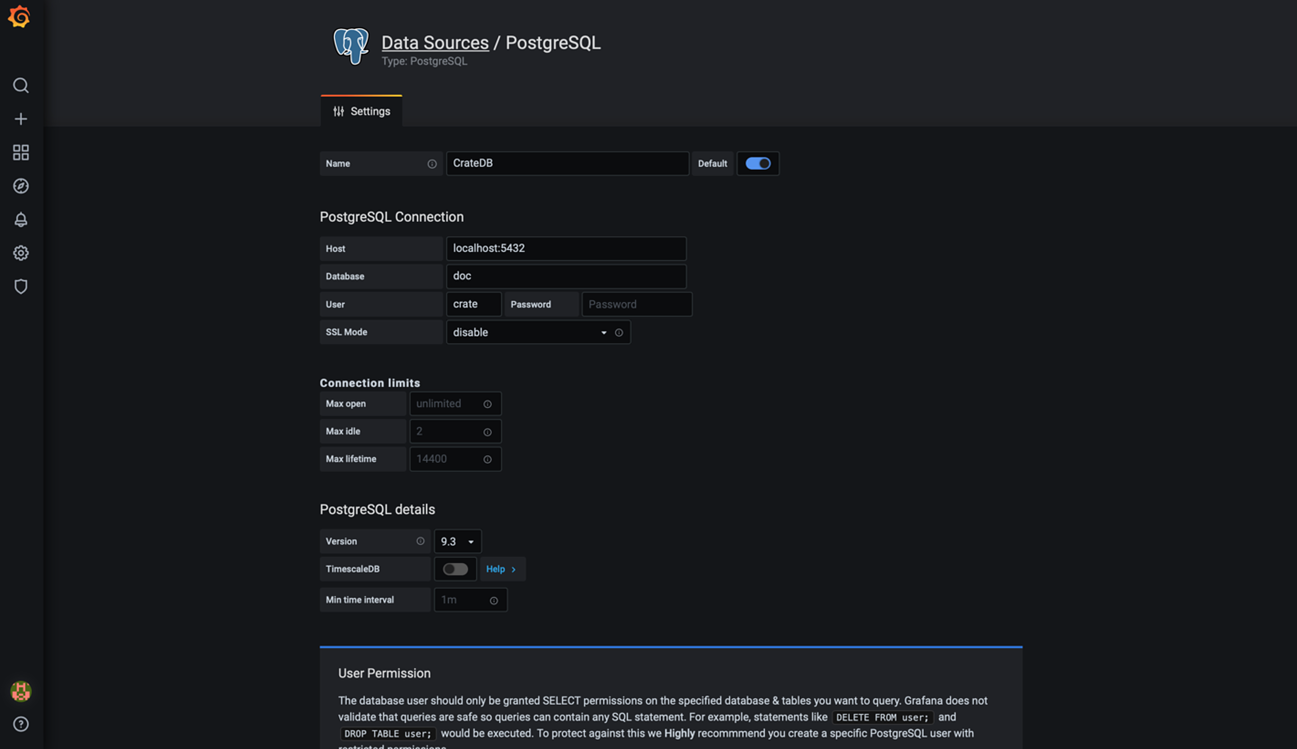Enable the TimescaleDB switch
This screenshot has height=749, width=1297.
[455, 569]
